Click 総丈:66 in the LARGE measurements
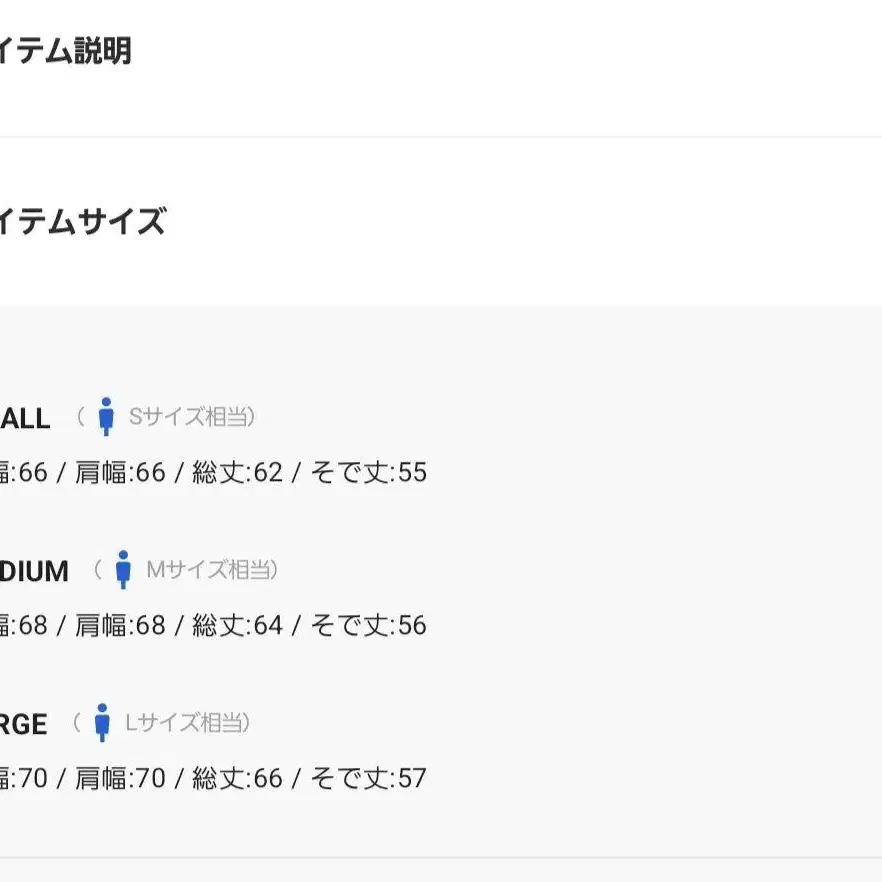Viewport: 882px width, 882px height. 237,778
